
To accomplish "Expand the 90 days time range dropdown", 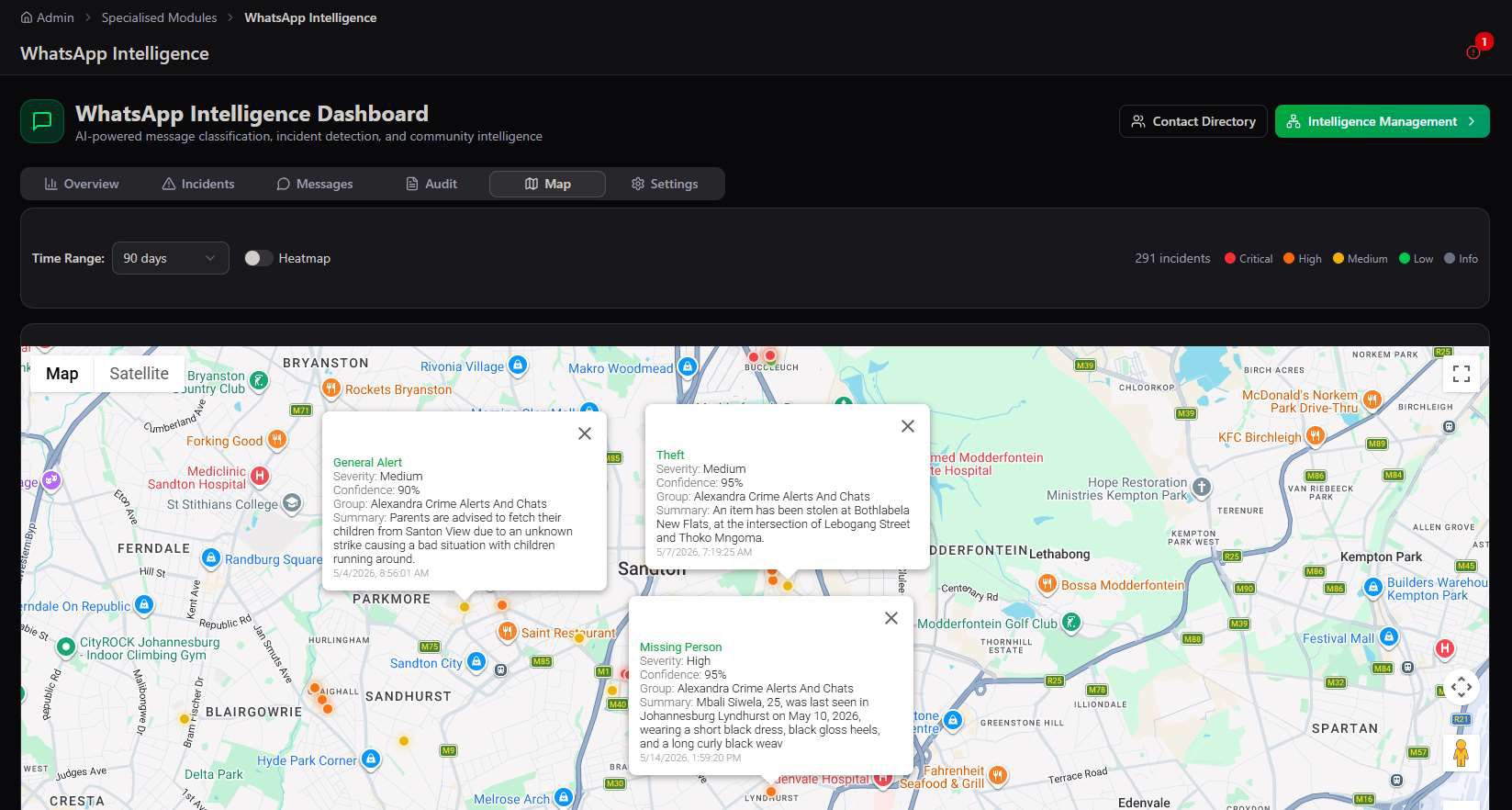I will click(170, 258).
